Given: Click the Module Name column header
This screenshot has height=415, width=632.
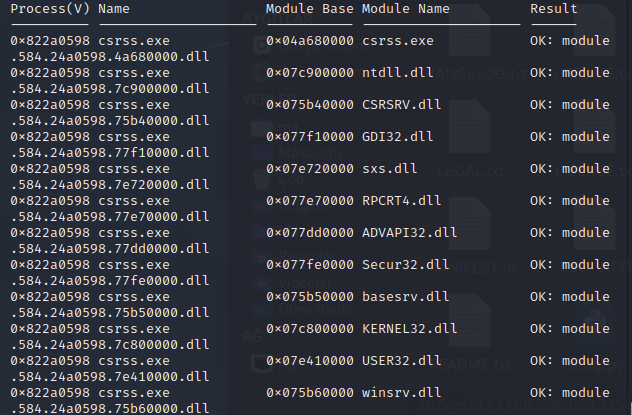Looking at the screenshot, I should [405, 9].
